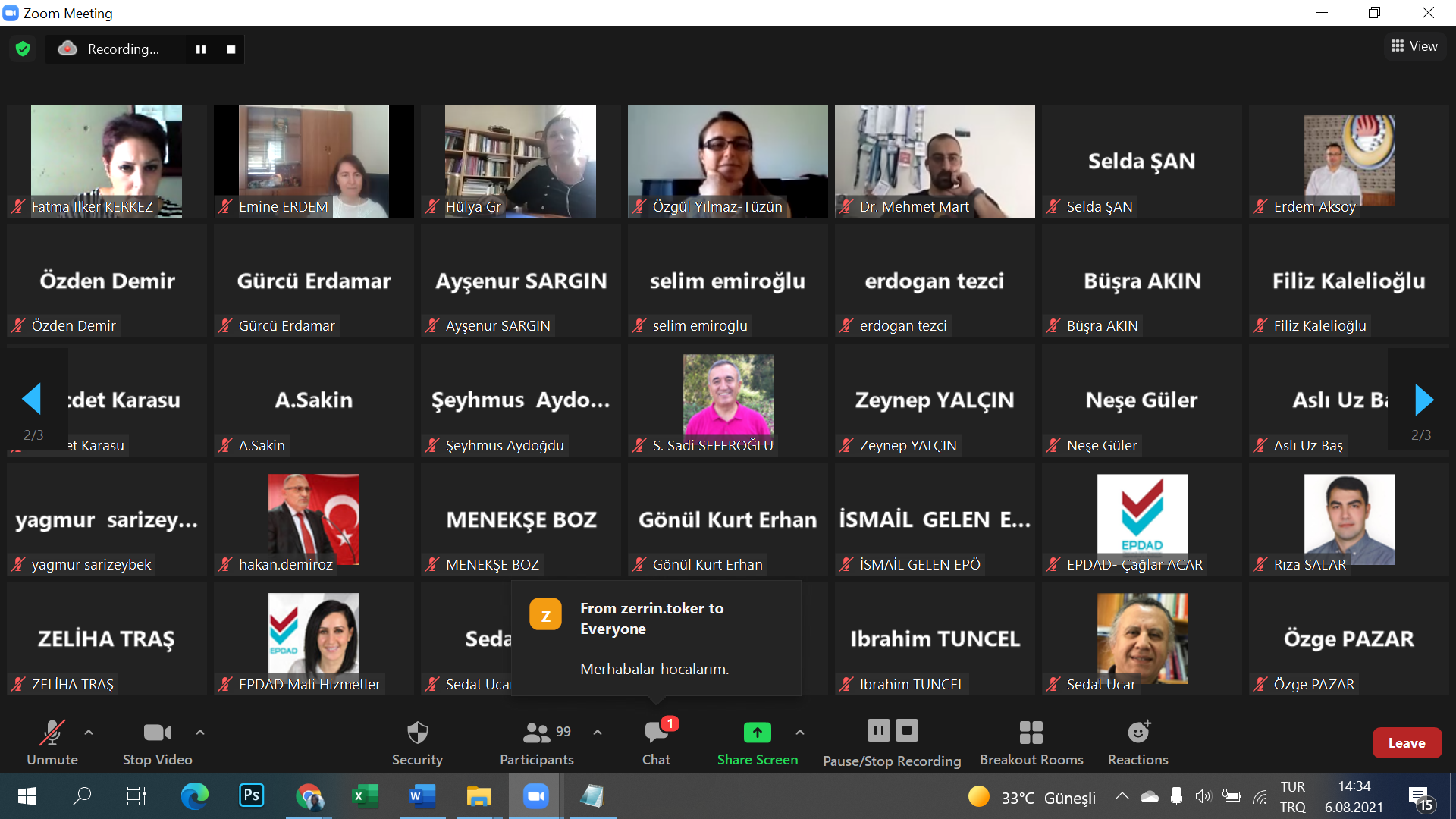
Task: Go to previous gallery page arrow
Action: (32, 400)
